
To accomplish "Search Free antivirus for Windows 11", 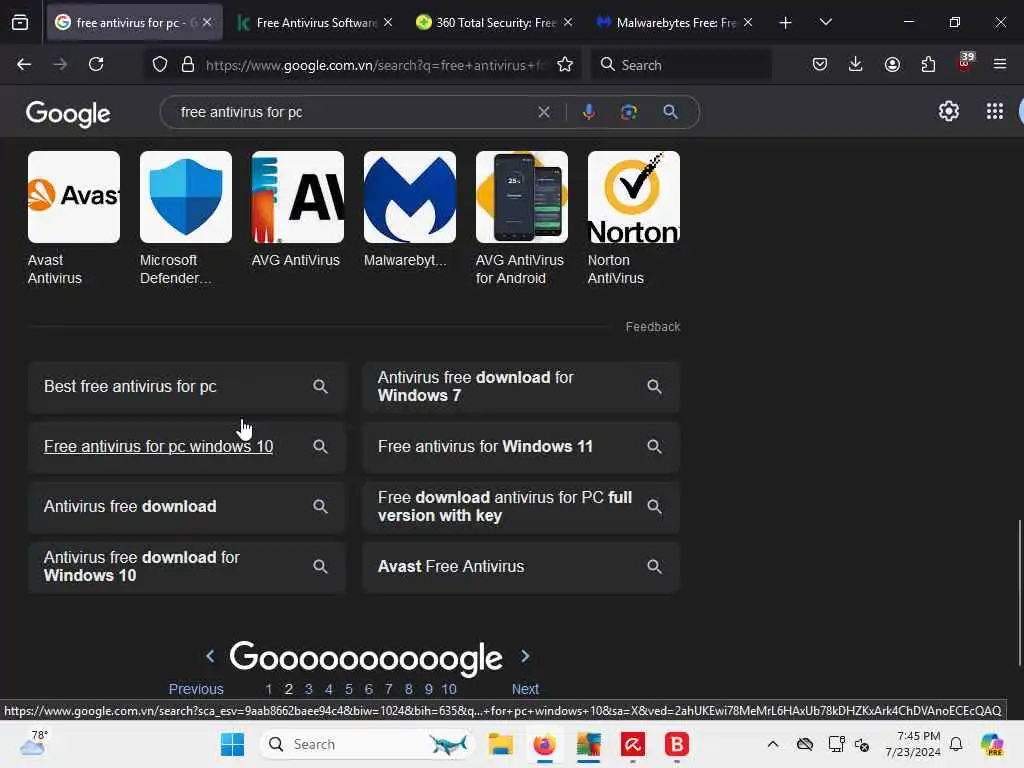I will tap(521, 447).
